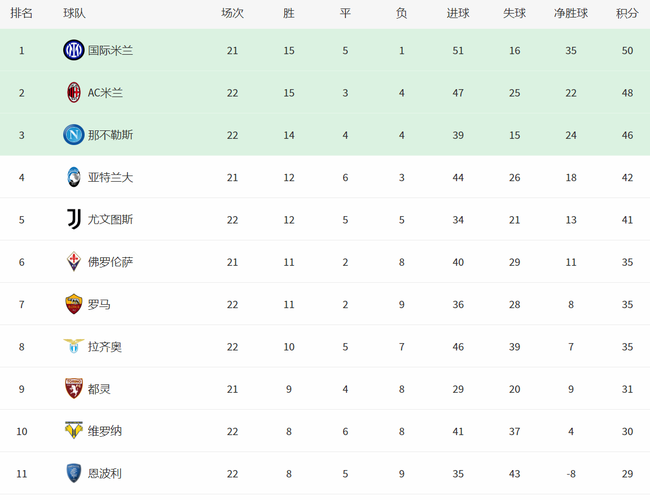Image resolution: width=650 pixels, height=500 pixels.
Task: Click the 净胜球 column header
Action: (571, 13)
